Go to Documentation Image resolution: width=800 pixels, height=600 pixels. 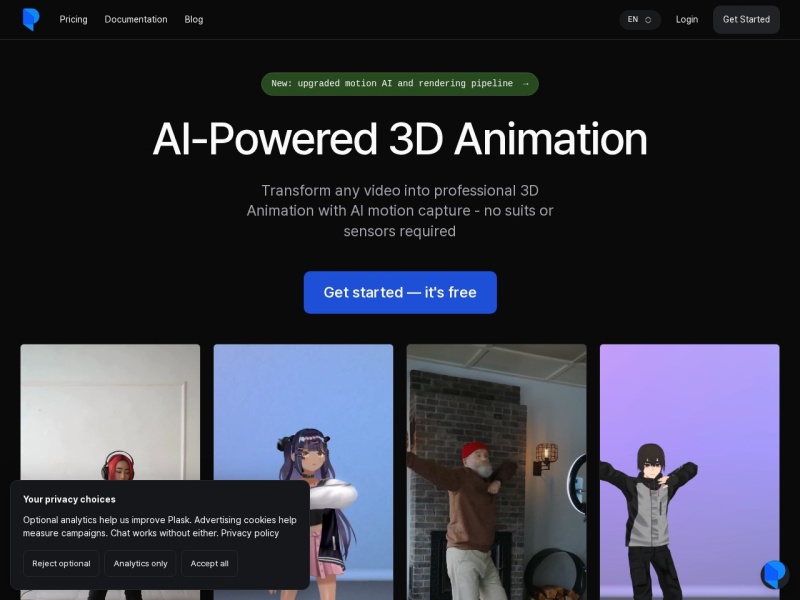[x=136, y=19]
